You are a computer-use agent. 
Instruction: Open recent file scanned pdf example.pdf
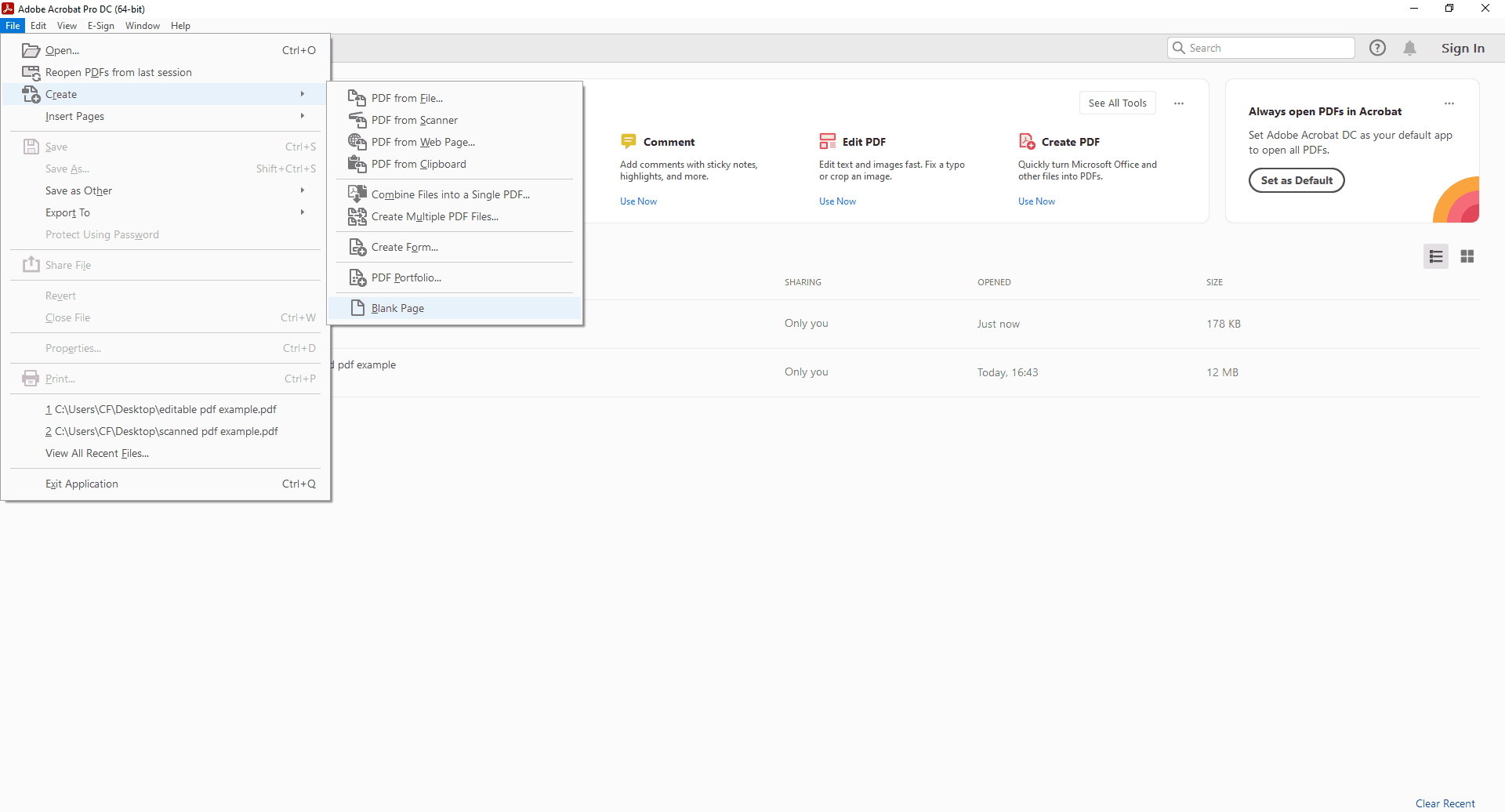[166, 431]
